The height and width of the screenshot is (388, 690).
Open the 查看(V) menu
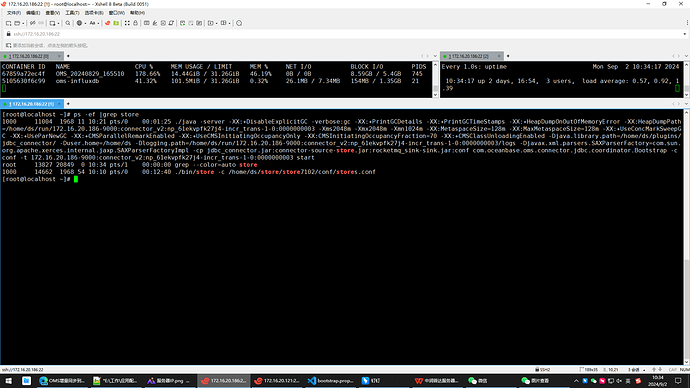tap(53, 13)
